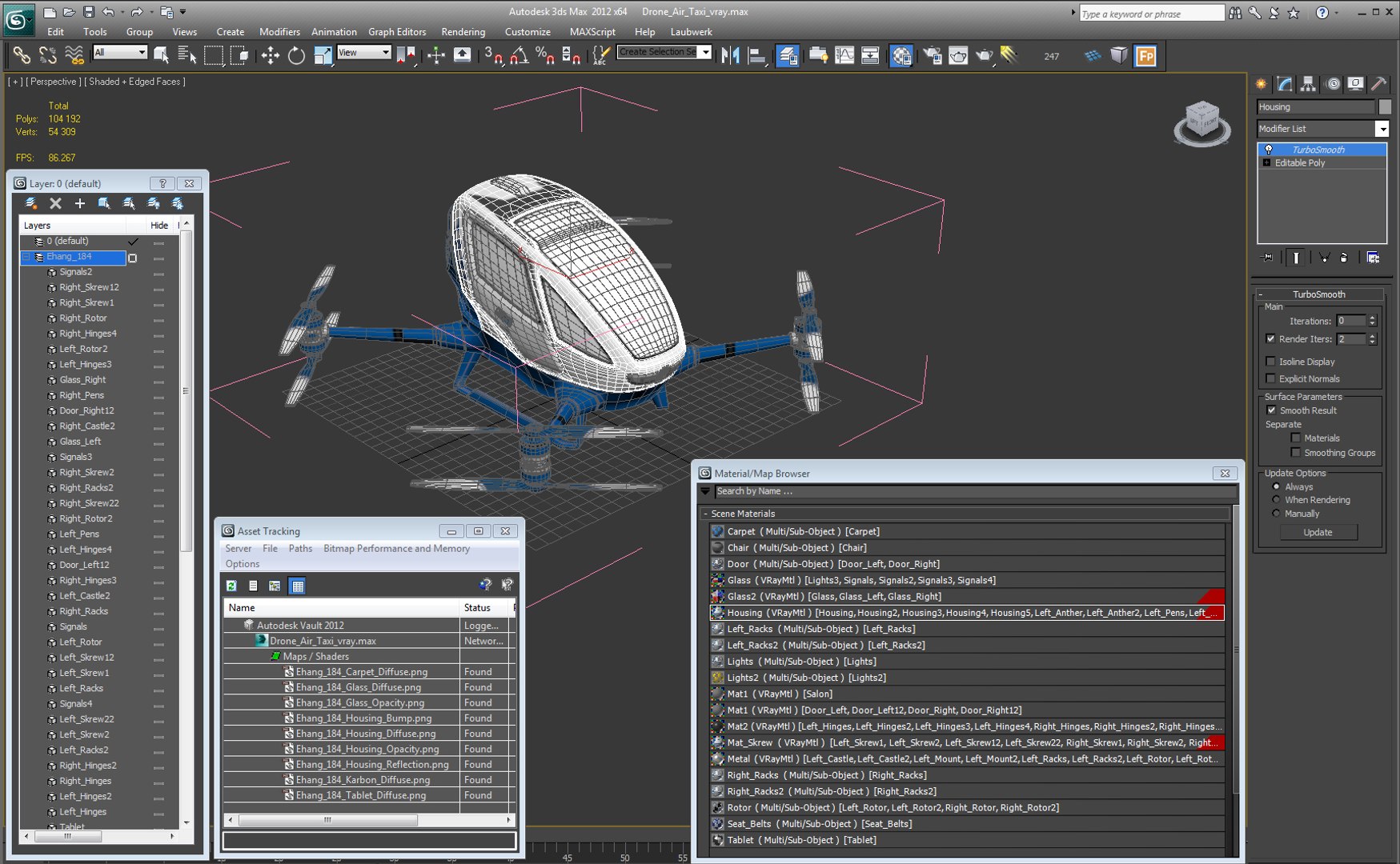The height and width of the screenshot is (864, 1400).
Task: Select TurboSmooth modifier in stack
Action: pos(1322,150)
